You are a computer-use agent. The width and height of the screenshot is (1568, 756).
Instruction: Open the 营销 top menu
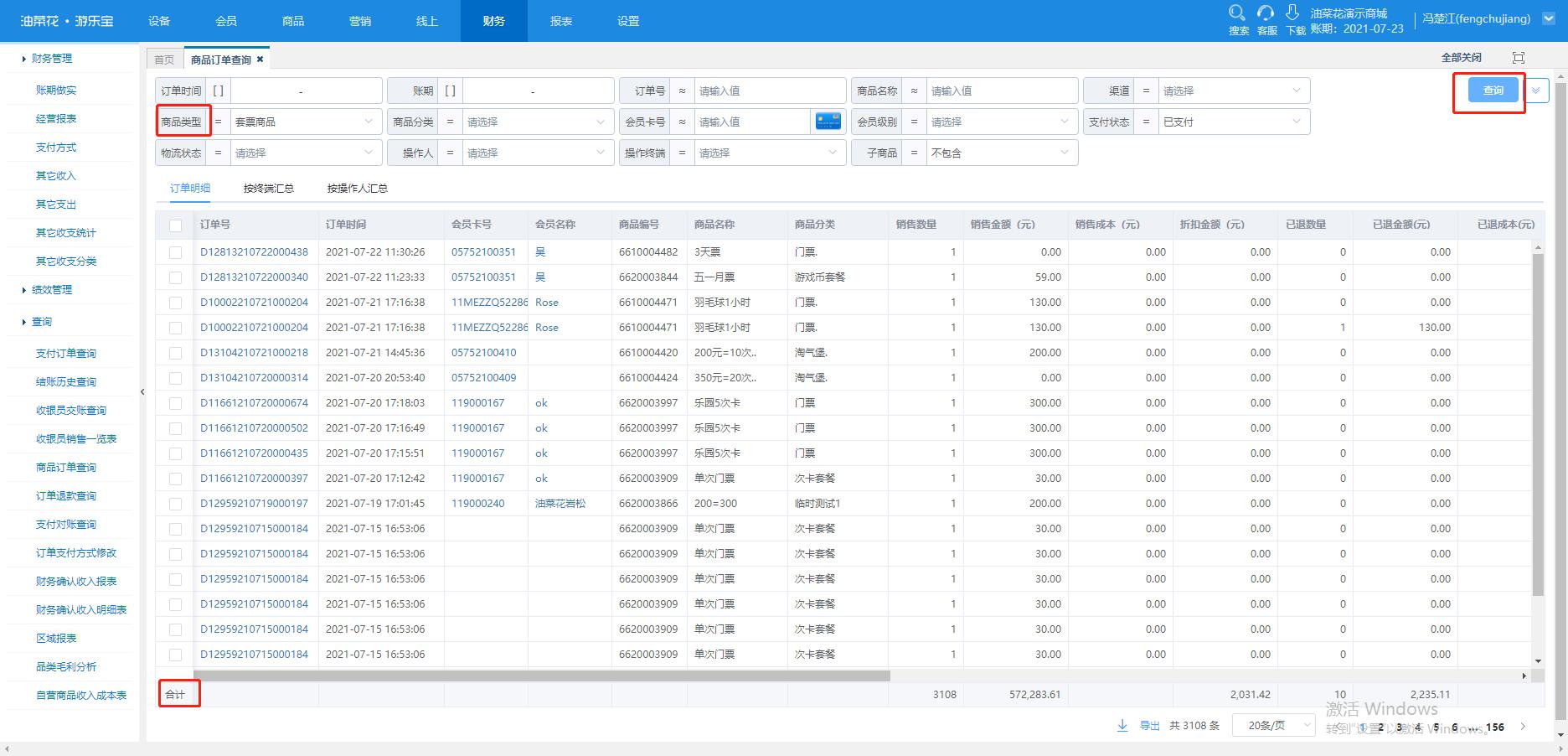pyautogui.click(x=360, y=21)
